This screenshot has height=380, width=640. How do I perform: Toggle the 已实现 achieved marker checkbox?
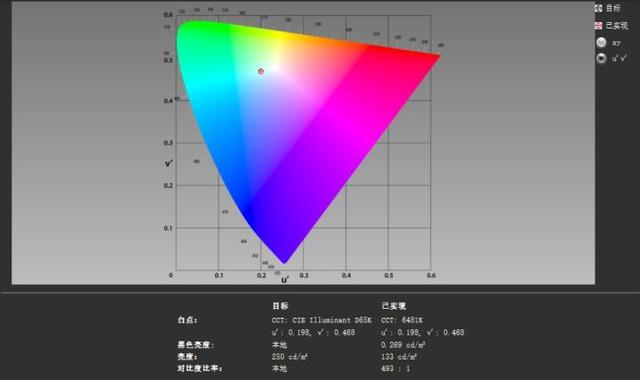coord(599,26)
